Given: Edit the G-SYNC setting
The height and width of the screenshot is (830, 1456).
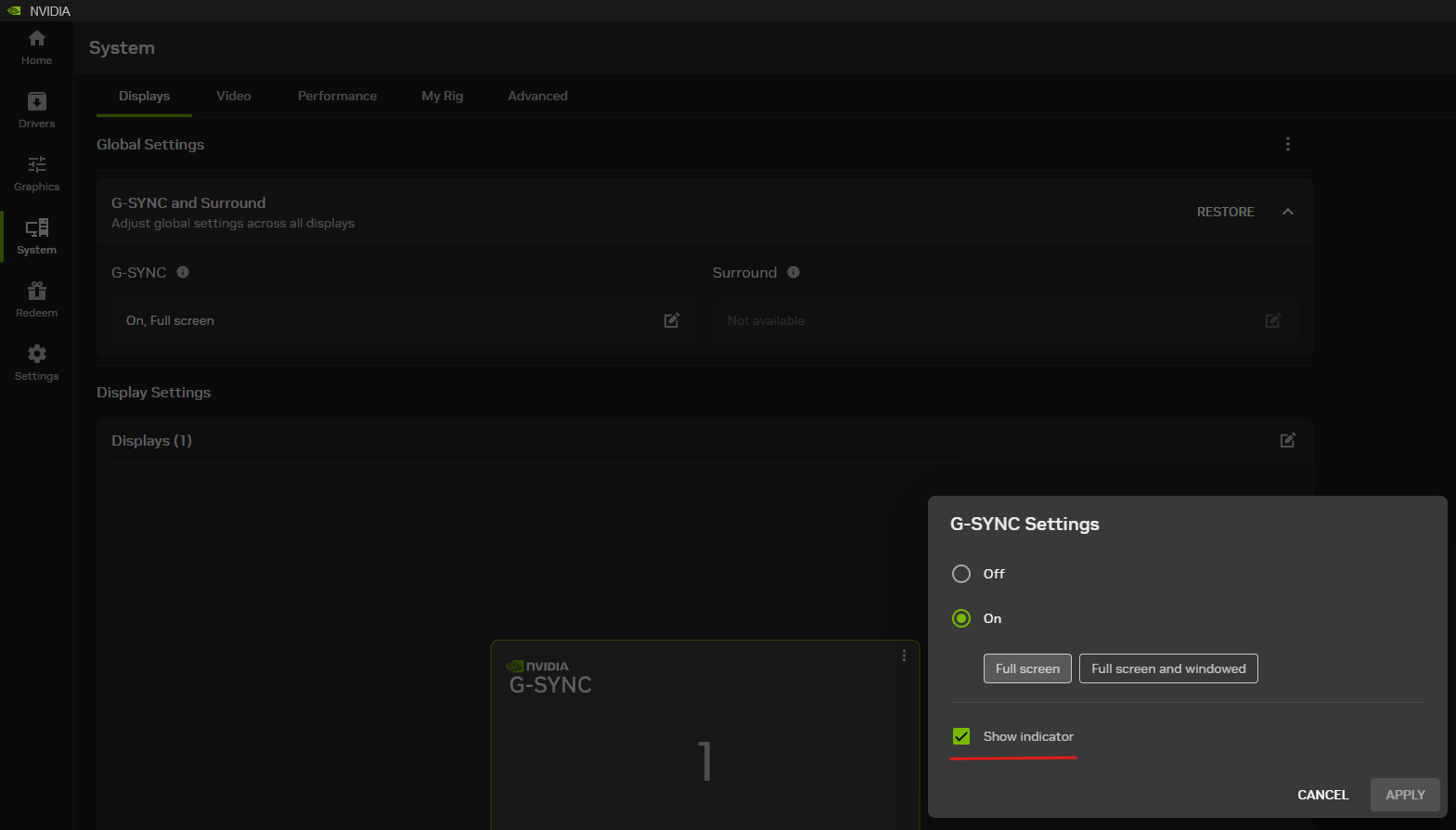Looking at the screenshot, I should (672, 320).
